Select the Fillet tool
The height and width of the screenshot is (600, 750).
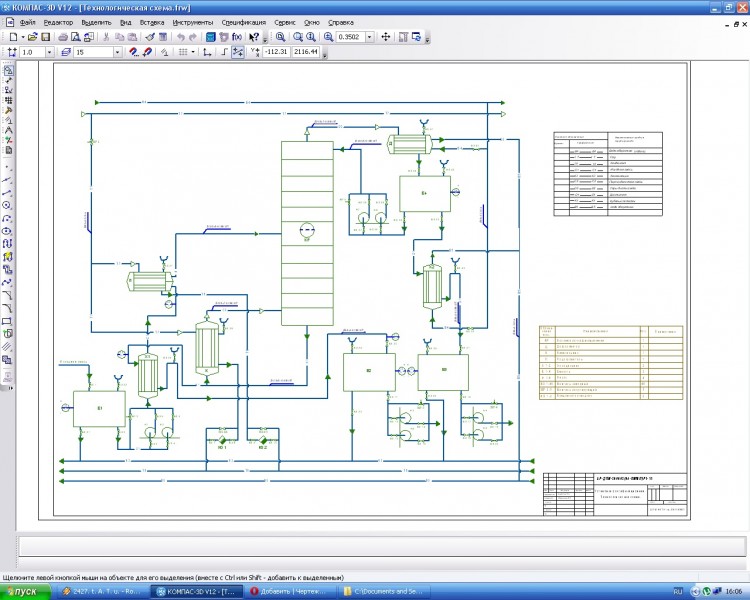pyautogui.click(x=7, y=308)
